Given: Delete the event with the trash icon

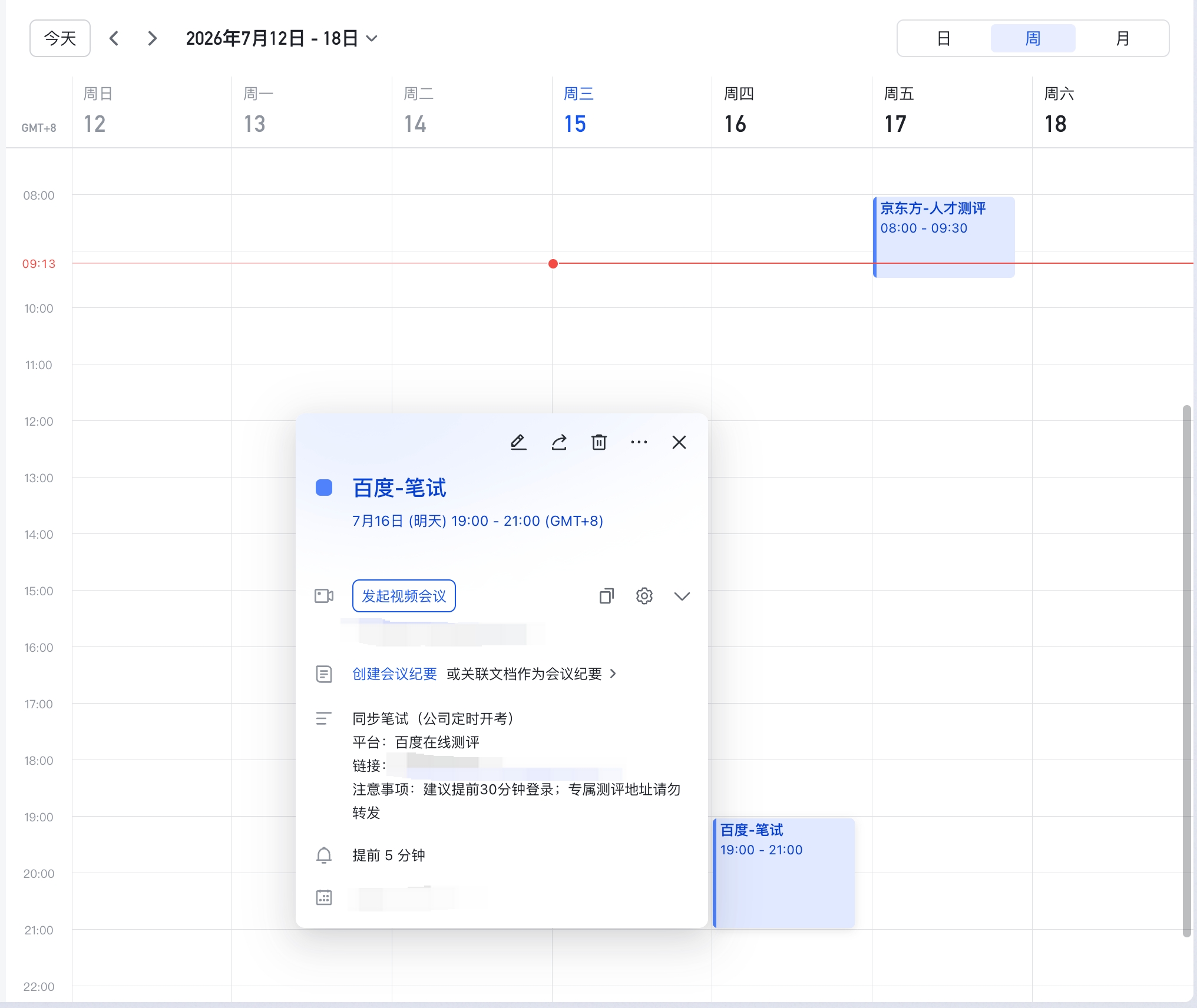Looking at the screenshot, I should [x=599, y=442].
